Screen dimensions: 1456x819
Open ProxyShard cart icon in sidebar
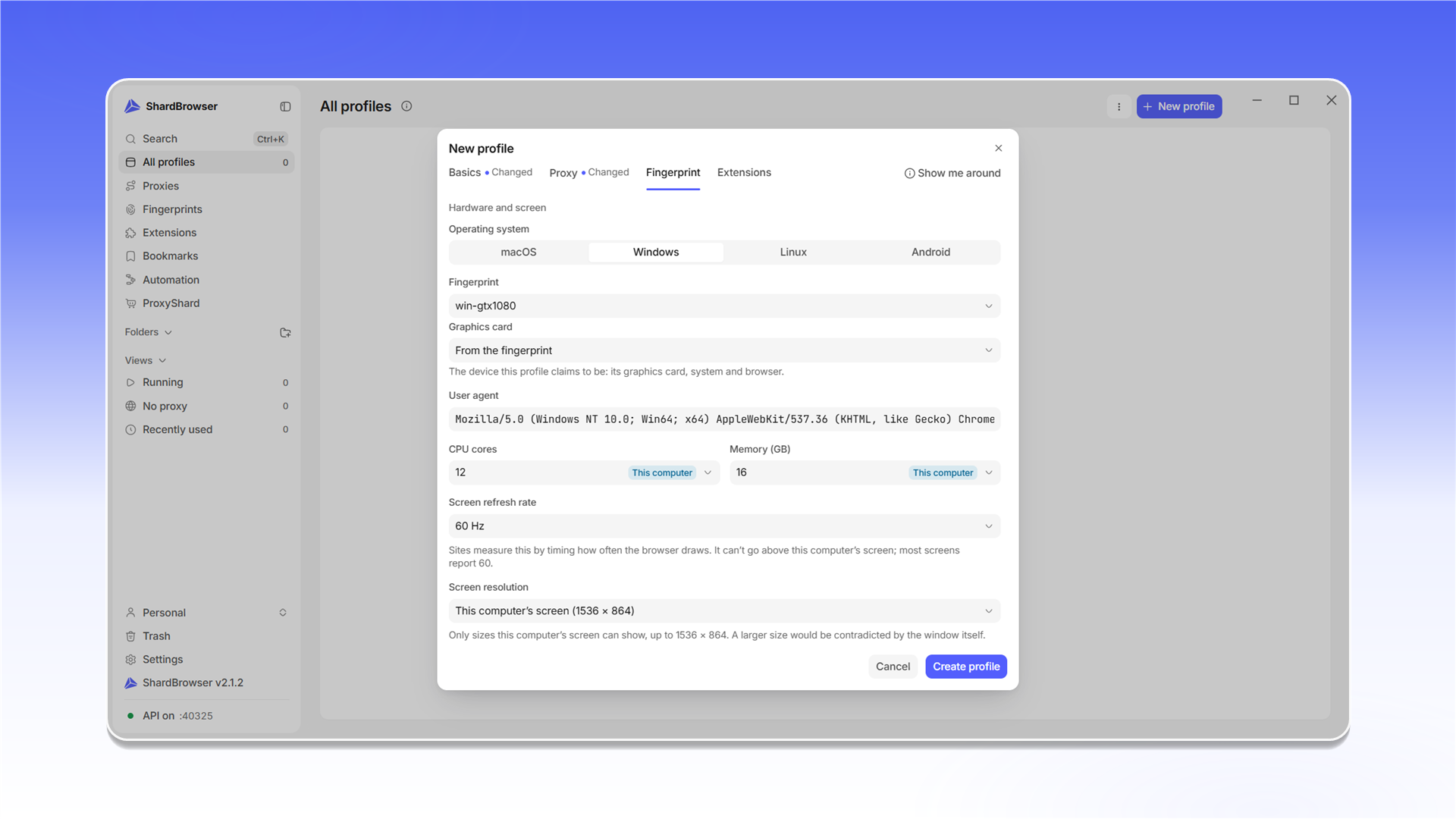coord(130,303)
